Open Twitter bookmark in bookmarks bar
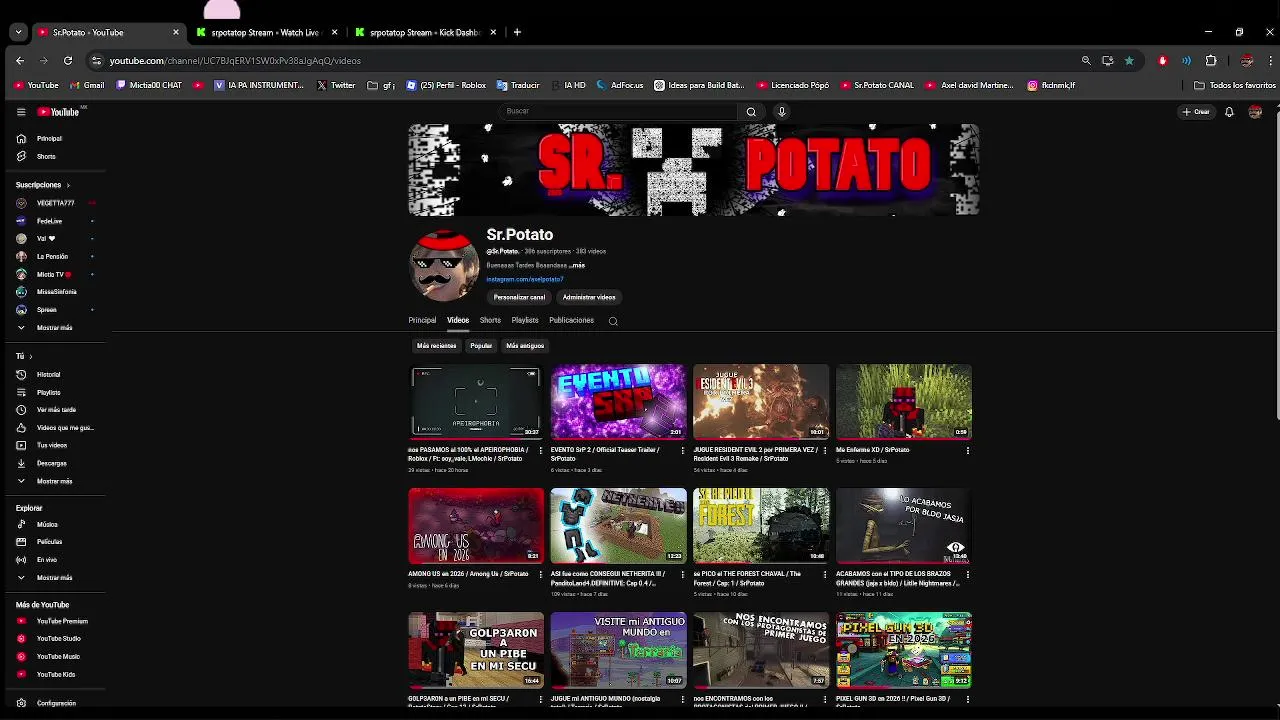 click(336, 85)
